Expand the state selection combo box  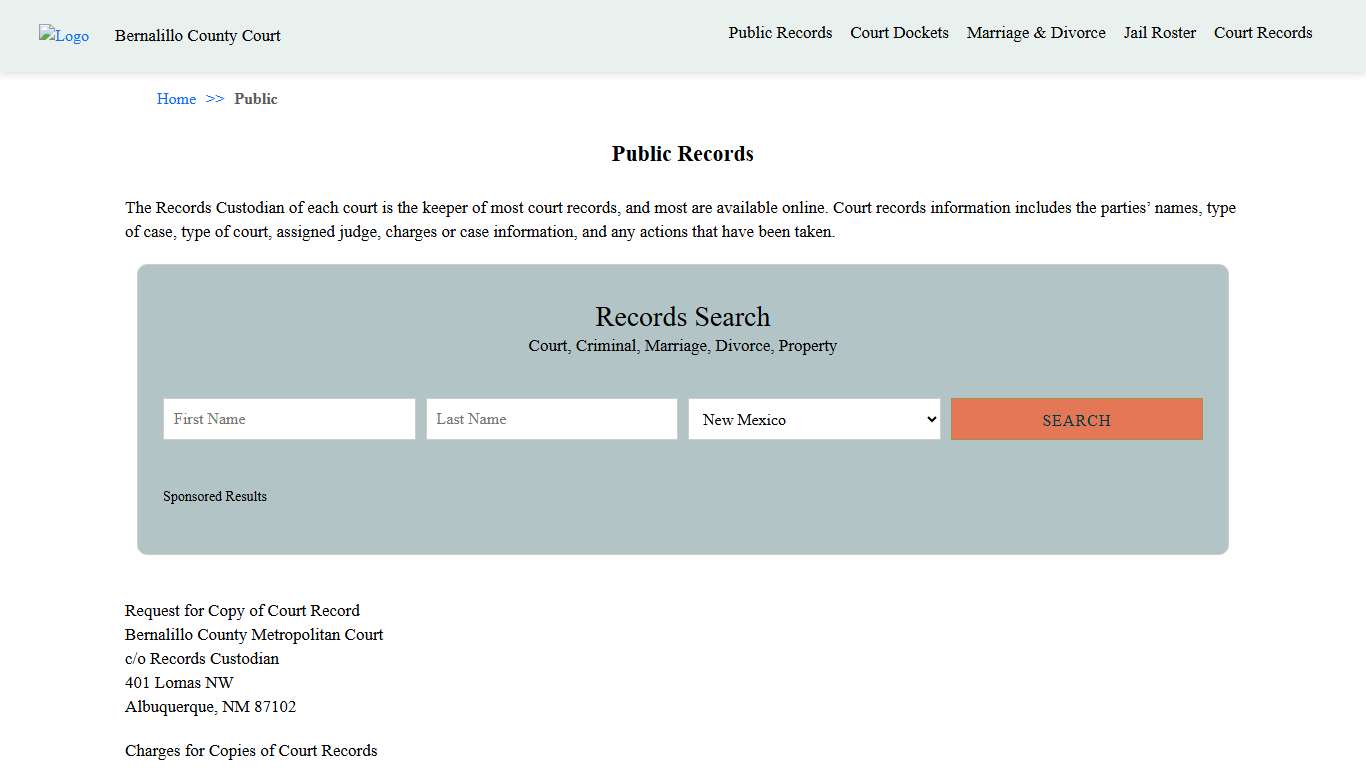(x=813, y=419)
